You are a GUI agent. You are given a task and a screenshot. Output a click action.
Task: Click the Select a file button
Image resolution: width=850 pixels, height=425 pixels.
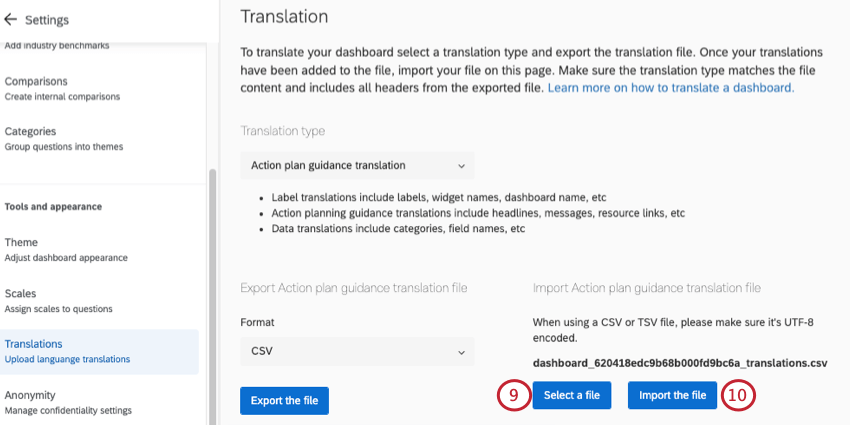pos(571,395)
